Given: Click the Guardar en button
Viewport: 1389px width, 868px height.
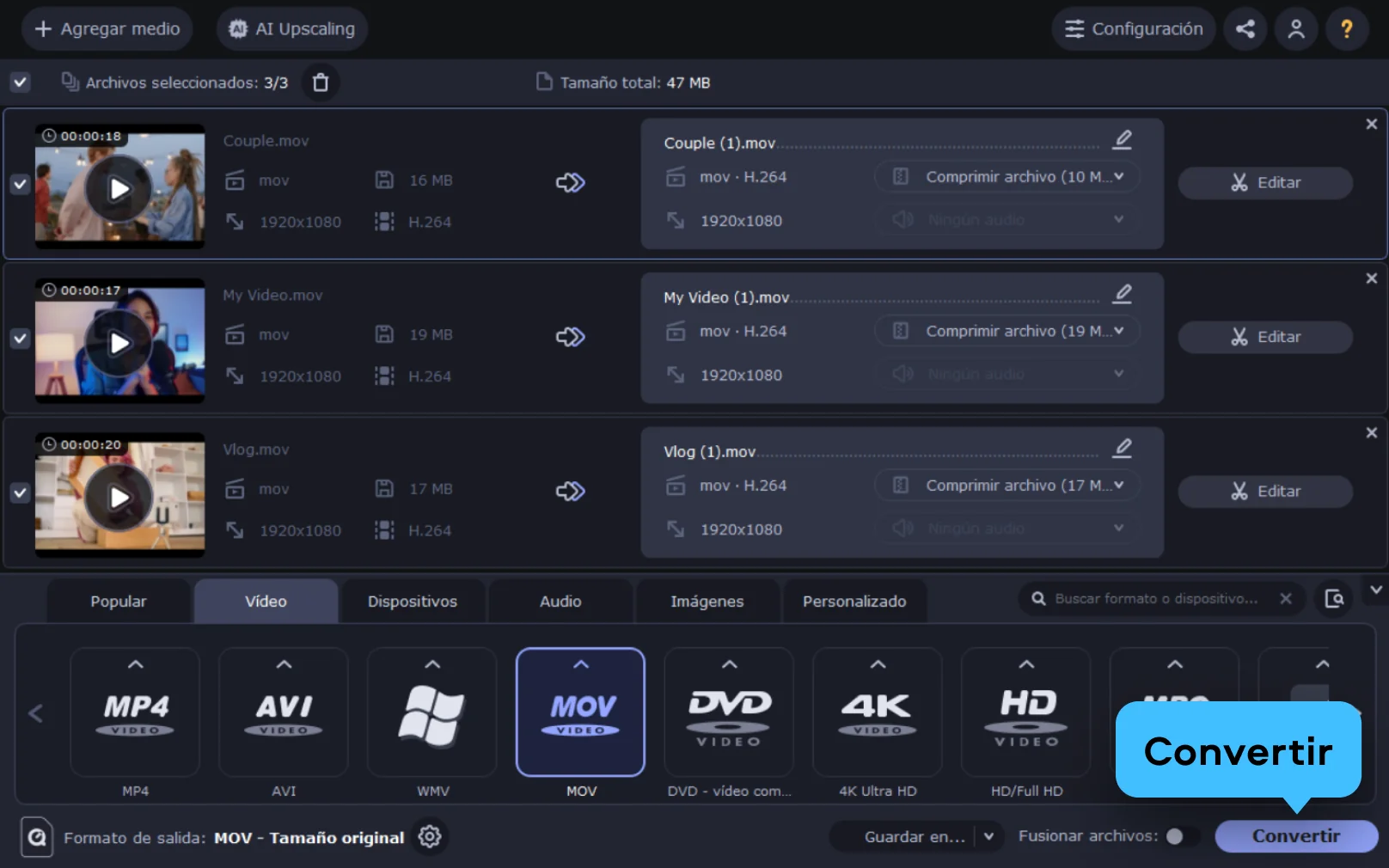Looking at the screenshot, I should [915, 836].
